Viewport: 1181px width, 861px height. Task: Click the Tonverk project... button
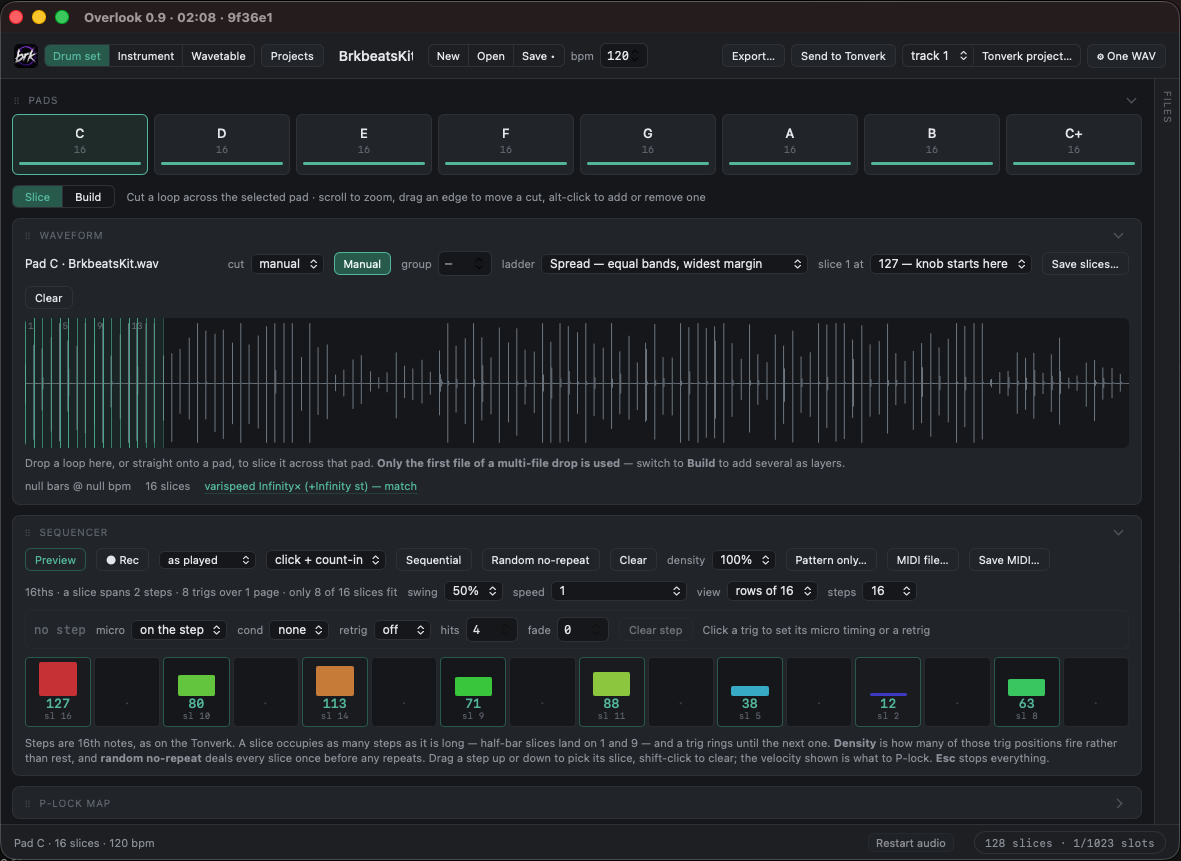tap(1027, 56)
